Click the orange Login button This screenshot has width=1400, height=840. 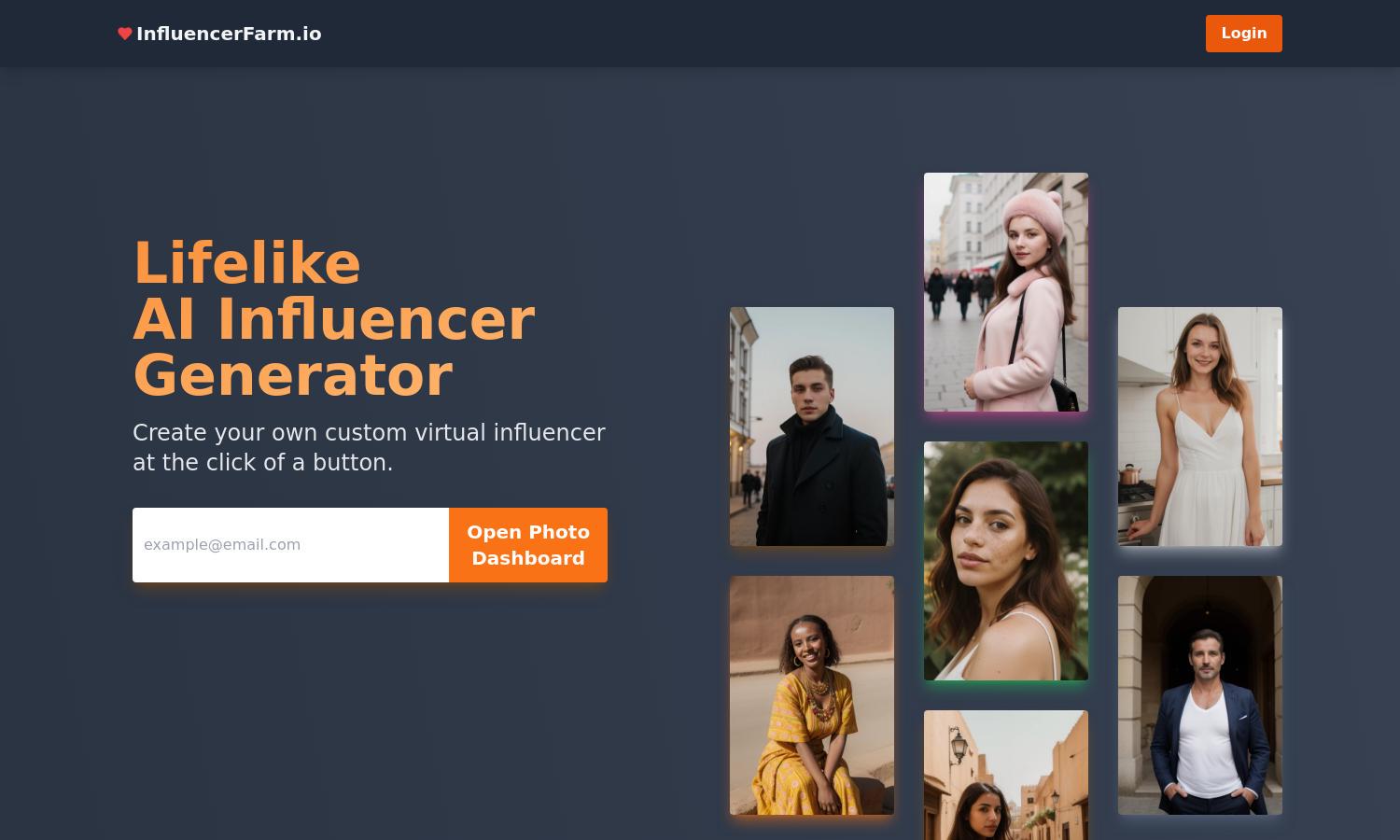(1243, 34)
